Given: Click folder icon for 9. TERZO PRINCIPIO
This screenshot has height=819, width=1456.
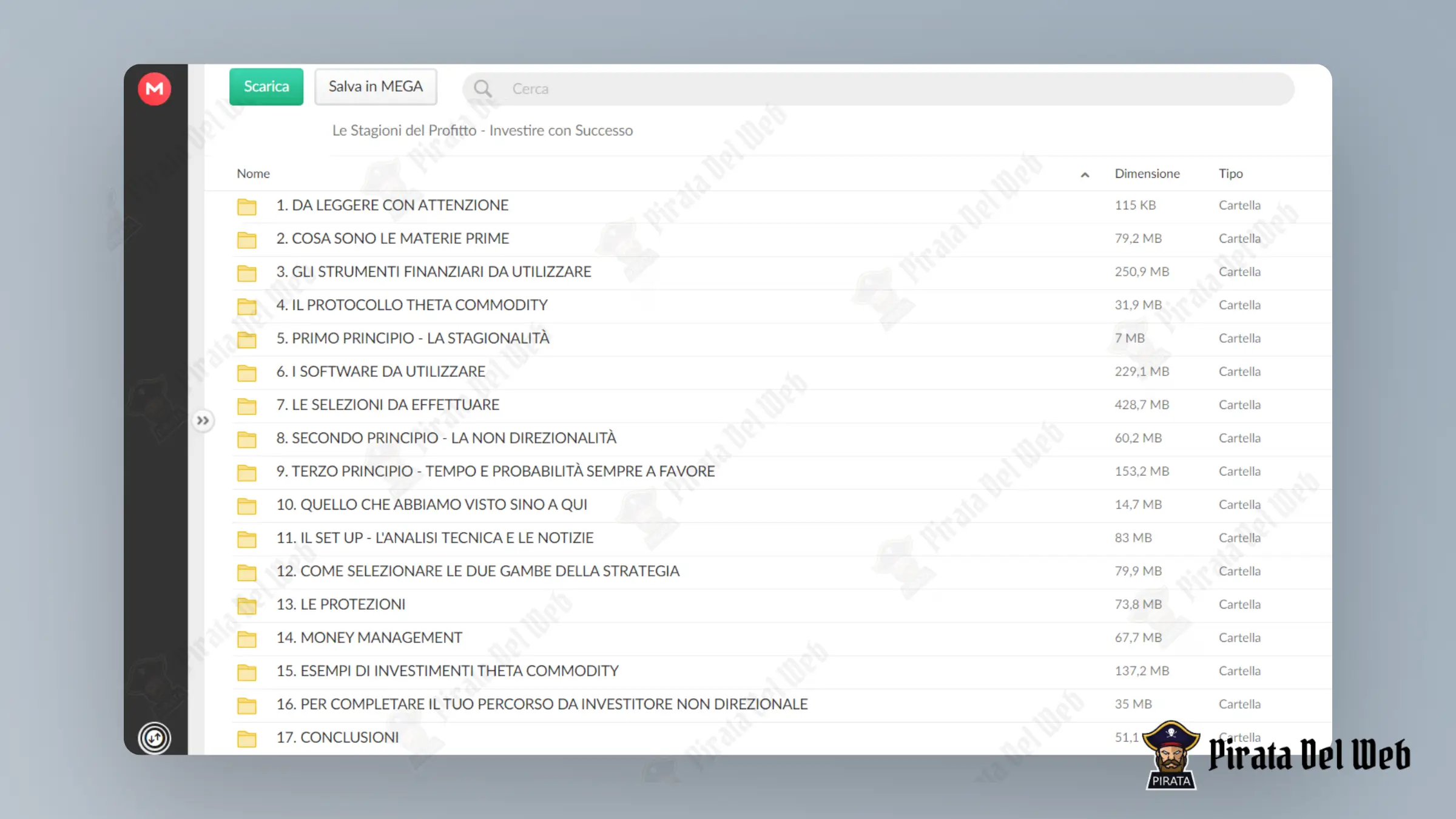Looking at the screenshot, I should pos(246,473).
